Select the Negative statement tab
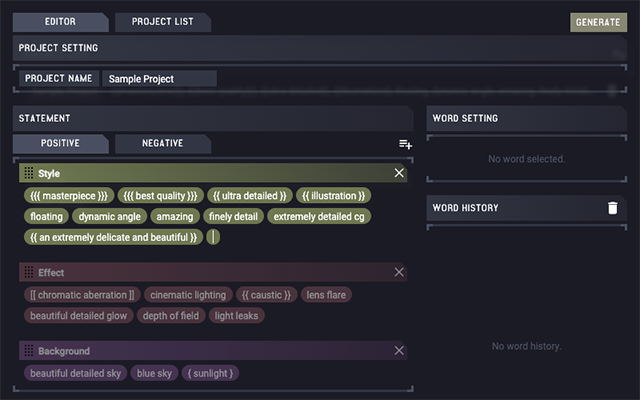 (x=161, y=143)
